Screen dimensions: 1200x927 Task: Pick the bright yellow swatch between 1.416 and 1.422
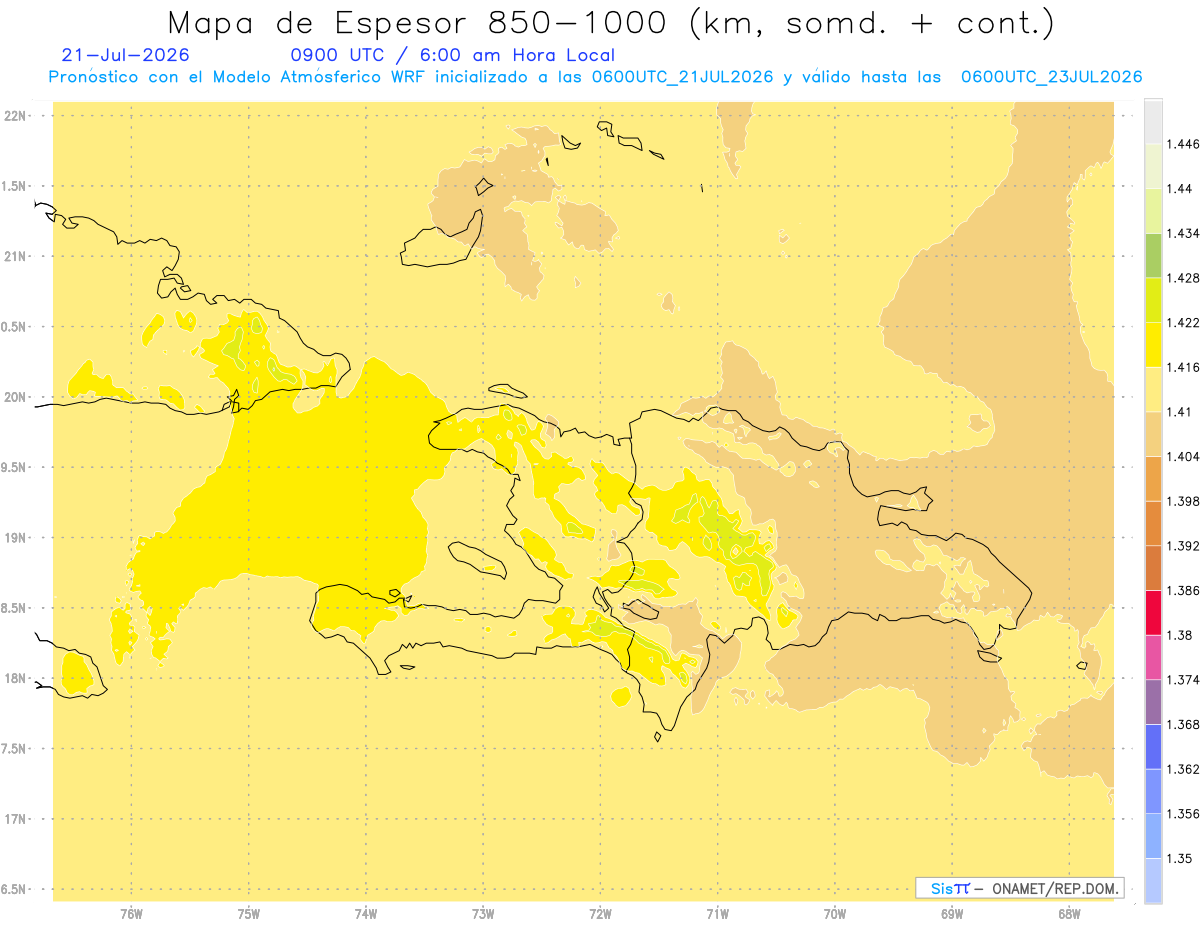click(1153, 345)
